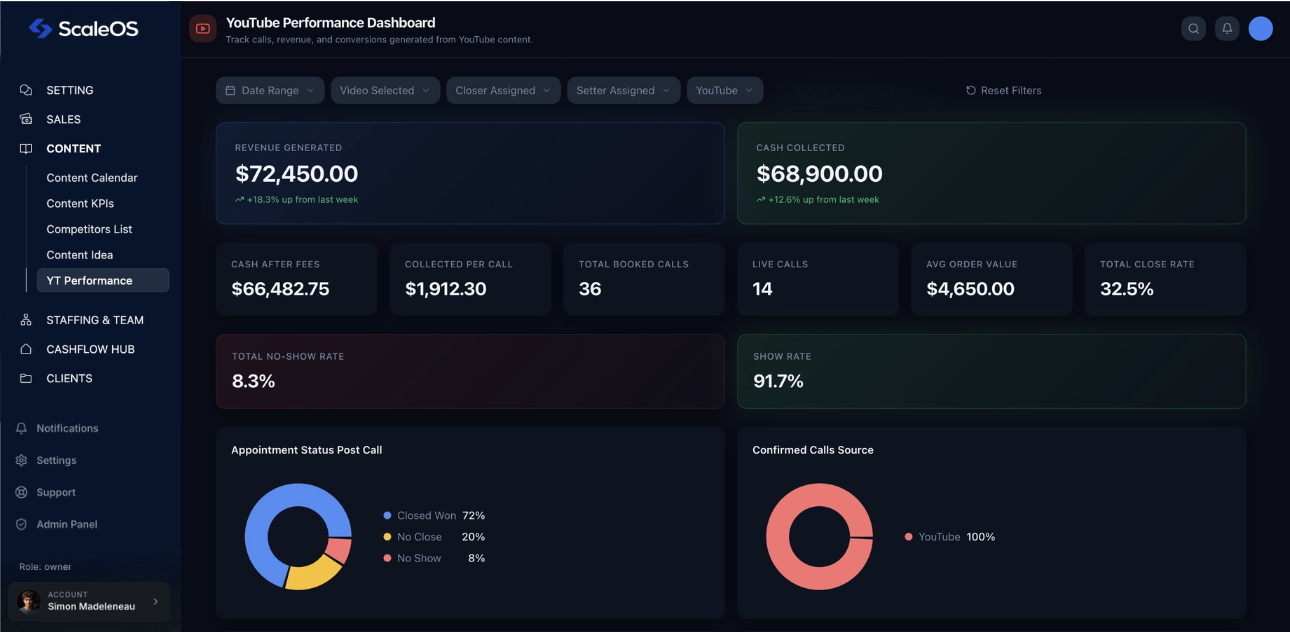Image resolution: width=1290 pixels, height=632 pixels.
Task: Select Competitors List in the sidebar
Action: click(89, 229)
